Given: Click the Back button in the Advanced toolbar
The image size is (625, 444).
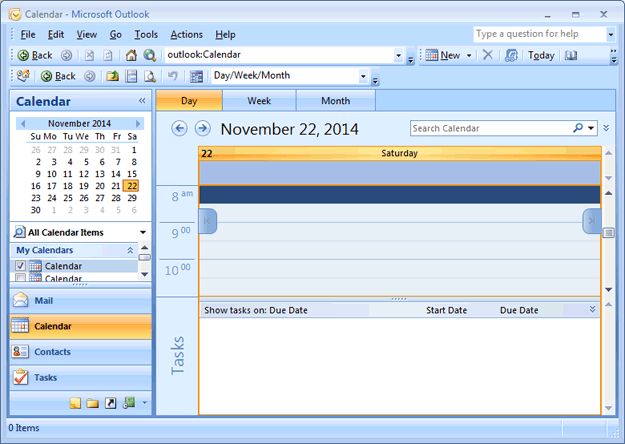Looking at the screenshot, I should click(58, 76).
